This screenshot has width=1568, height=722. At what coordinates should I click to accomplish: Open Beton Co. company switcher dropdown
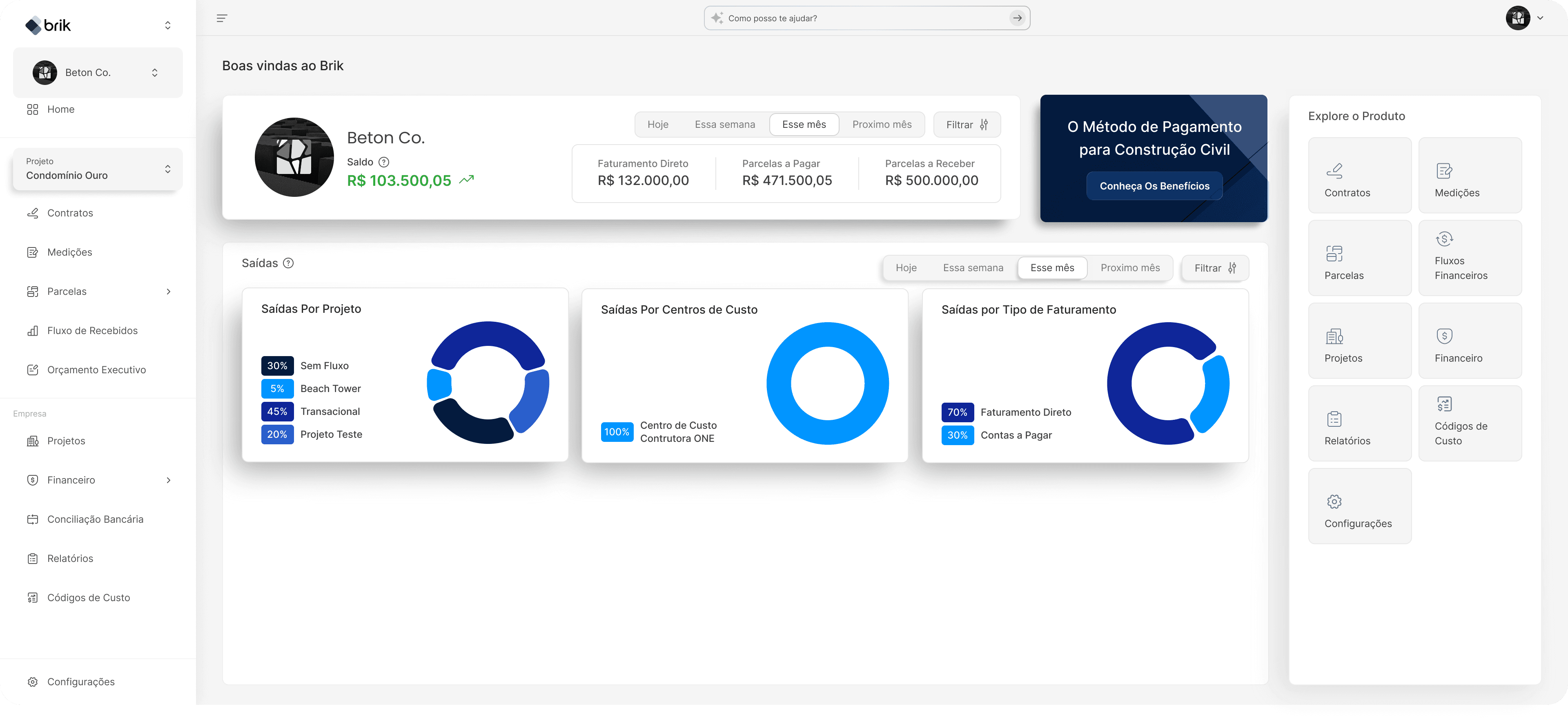click(98, 72)
